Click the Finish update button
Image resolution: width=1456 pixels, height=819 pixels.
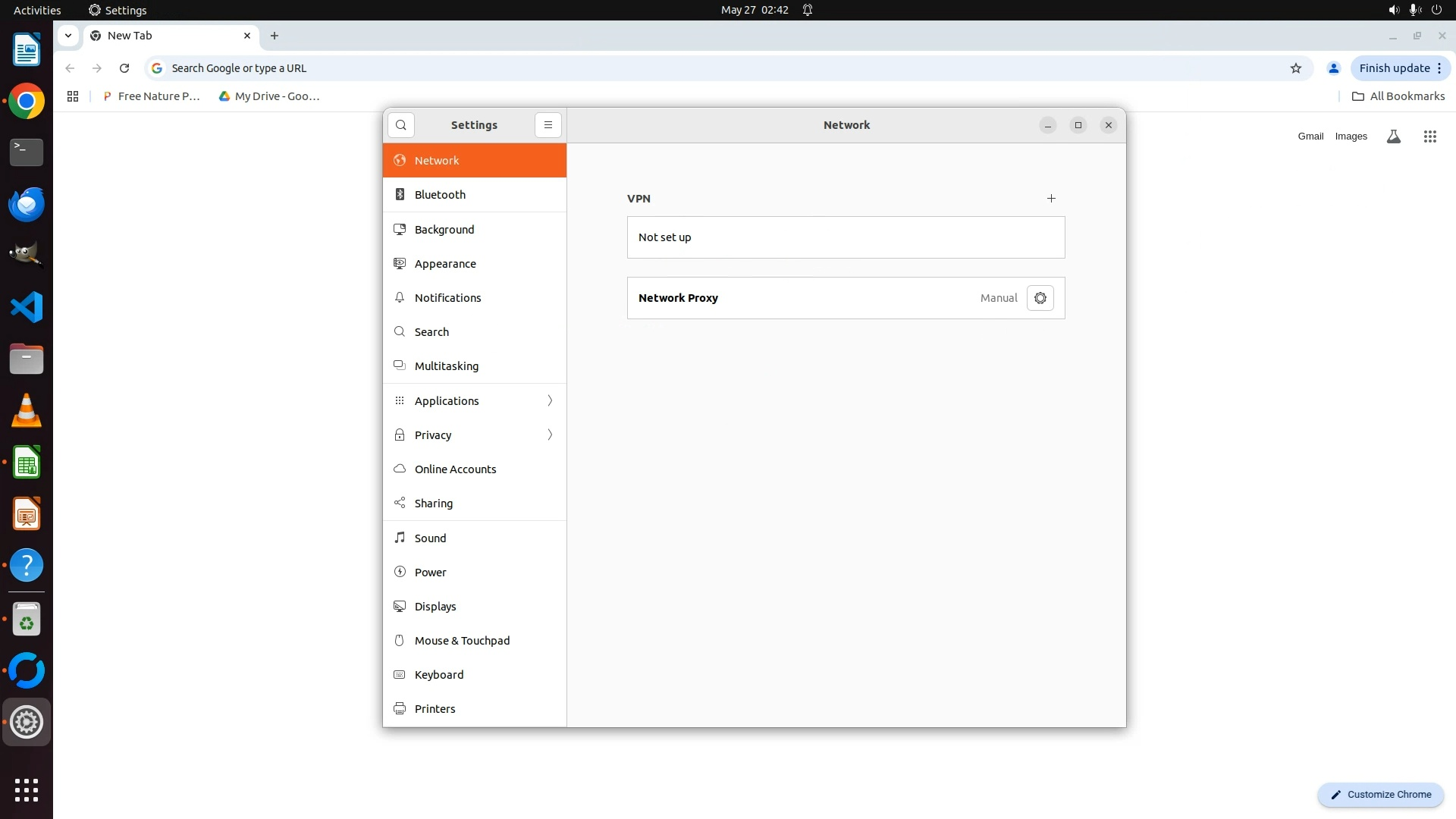pyautogui.click(x=1394, y=68)
